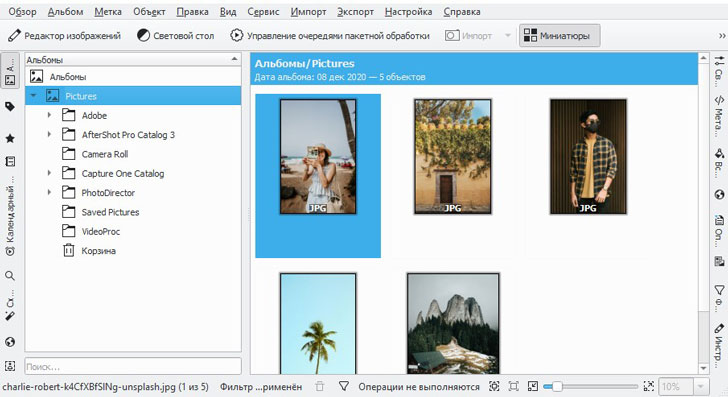
Task: Open the Настройка menu
Action: pyautogui.click(x=408, y=12)
